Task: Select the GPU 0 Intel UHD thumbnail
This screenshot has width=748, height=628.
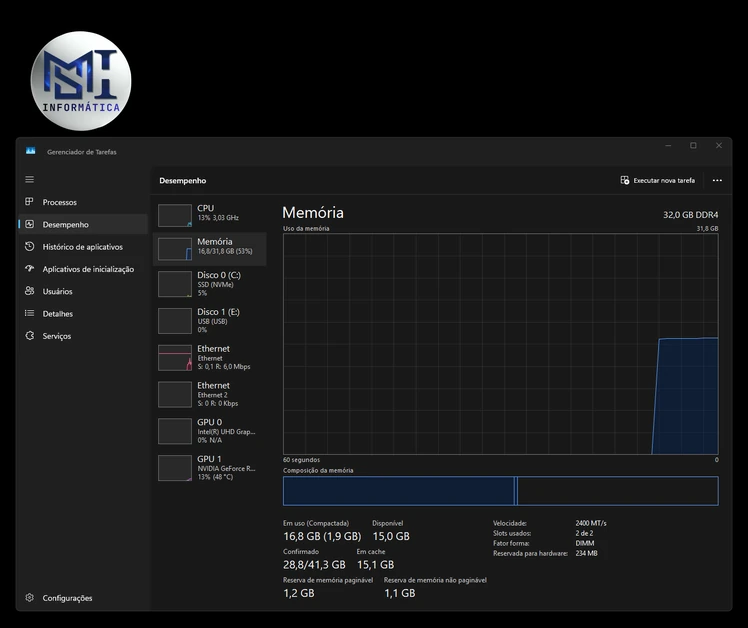Action: 175,431
